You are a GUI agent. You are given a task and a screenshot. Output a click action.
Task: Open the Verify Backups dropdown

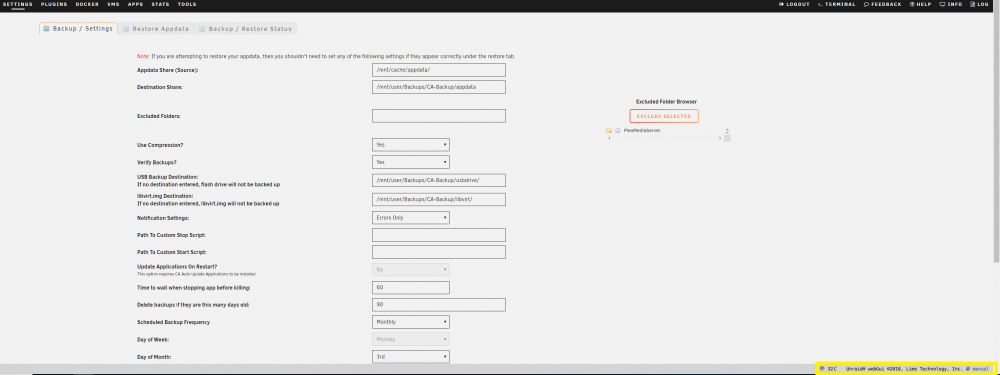tap(411, 162)
